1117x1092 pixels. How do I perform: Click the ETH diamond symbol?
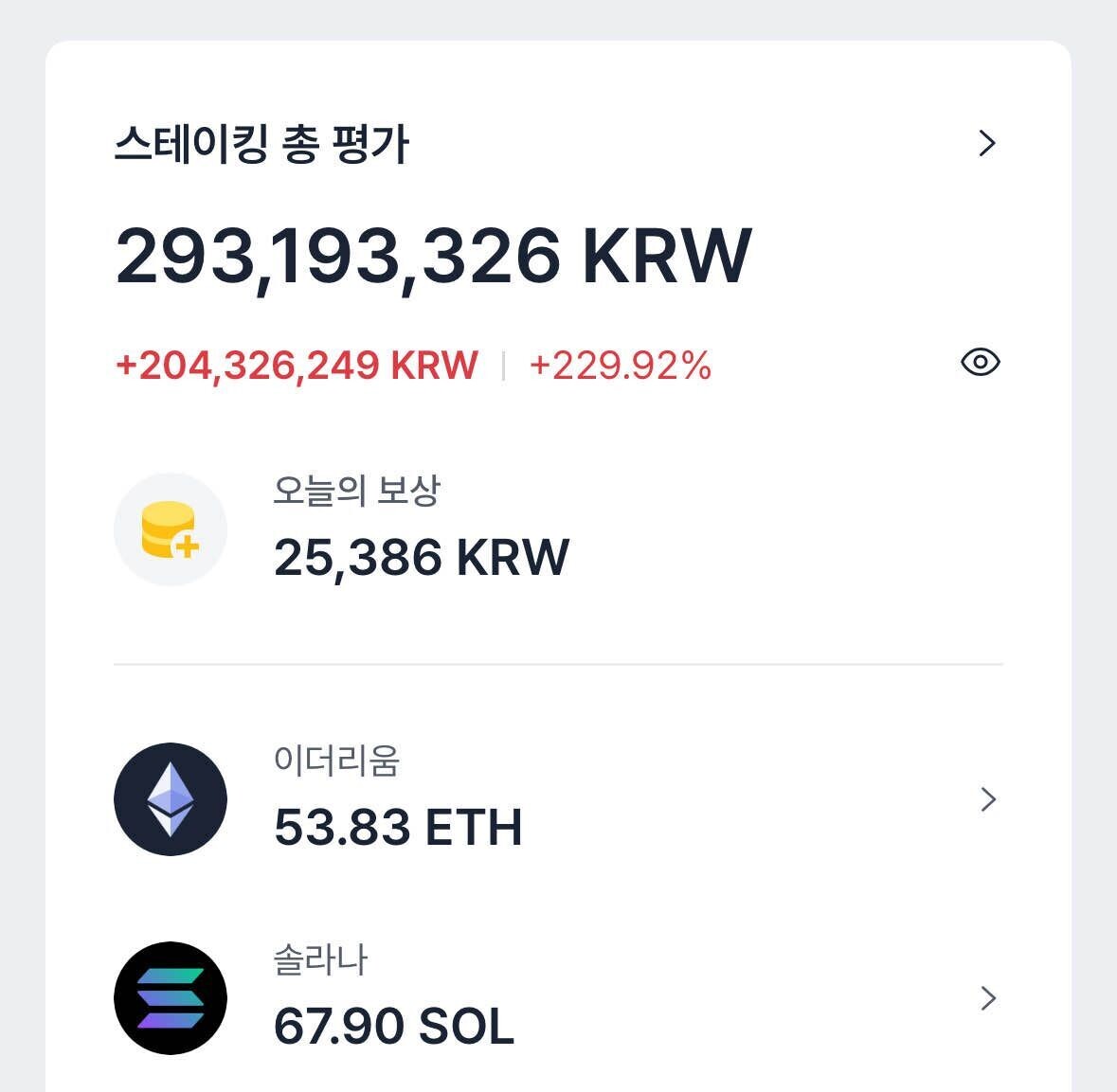[x=171, y=798]
